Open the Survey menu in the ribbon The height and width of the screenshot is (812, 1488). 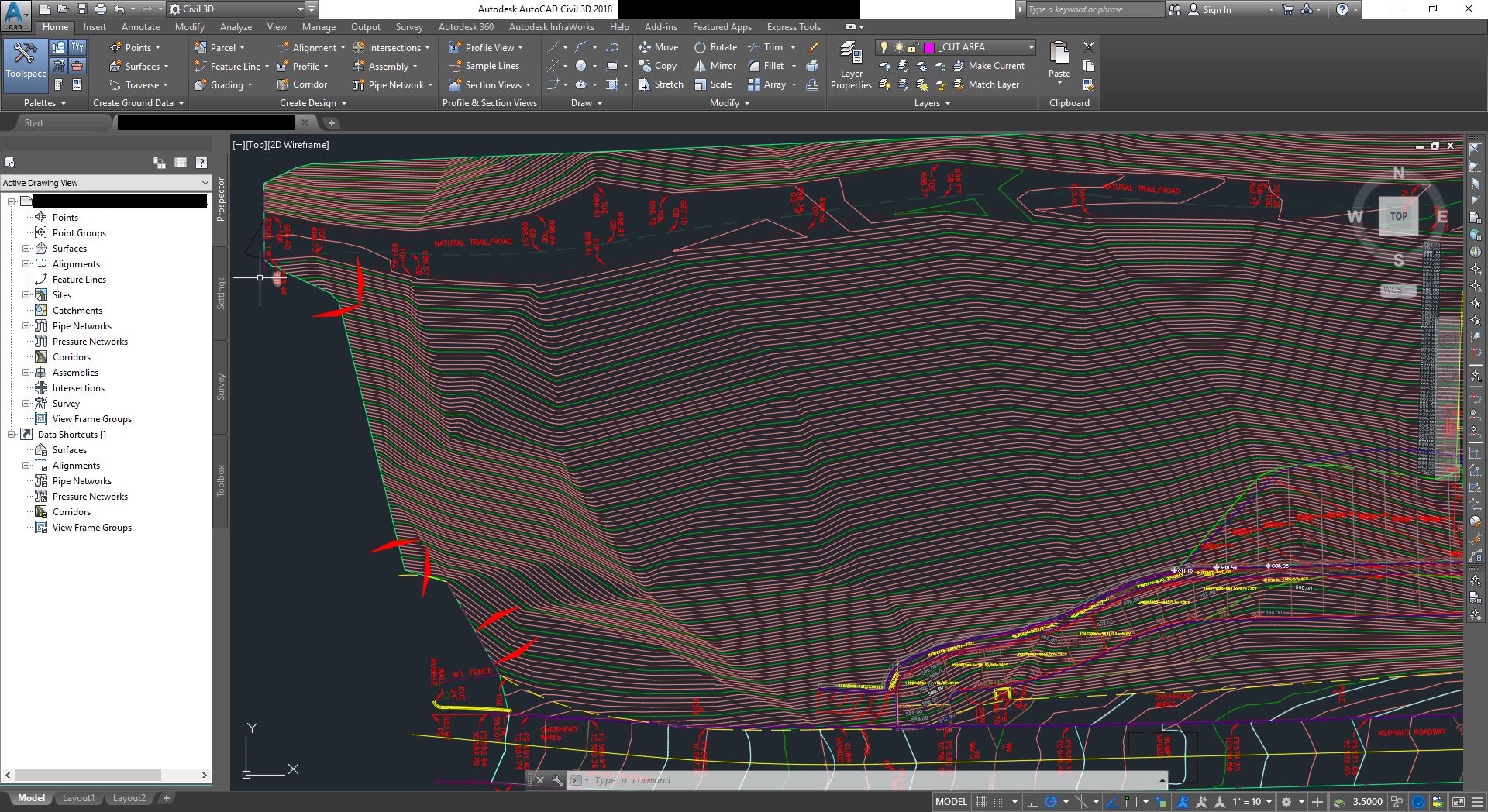click(409, 26)
